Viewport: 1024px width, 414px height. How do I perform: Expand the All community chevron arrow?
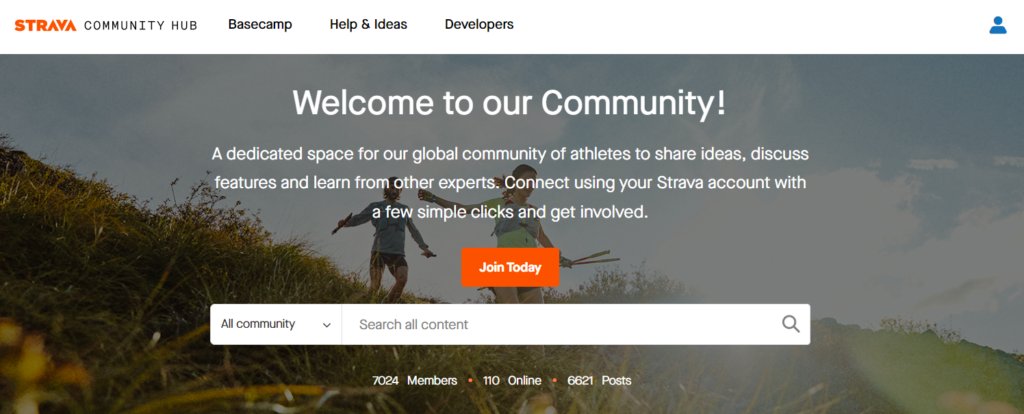point(327,325)
